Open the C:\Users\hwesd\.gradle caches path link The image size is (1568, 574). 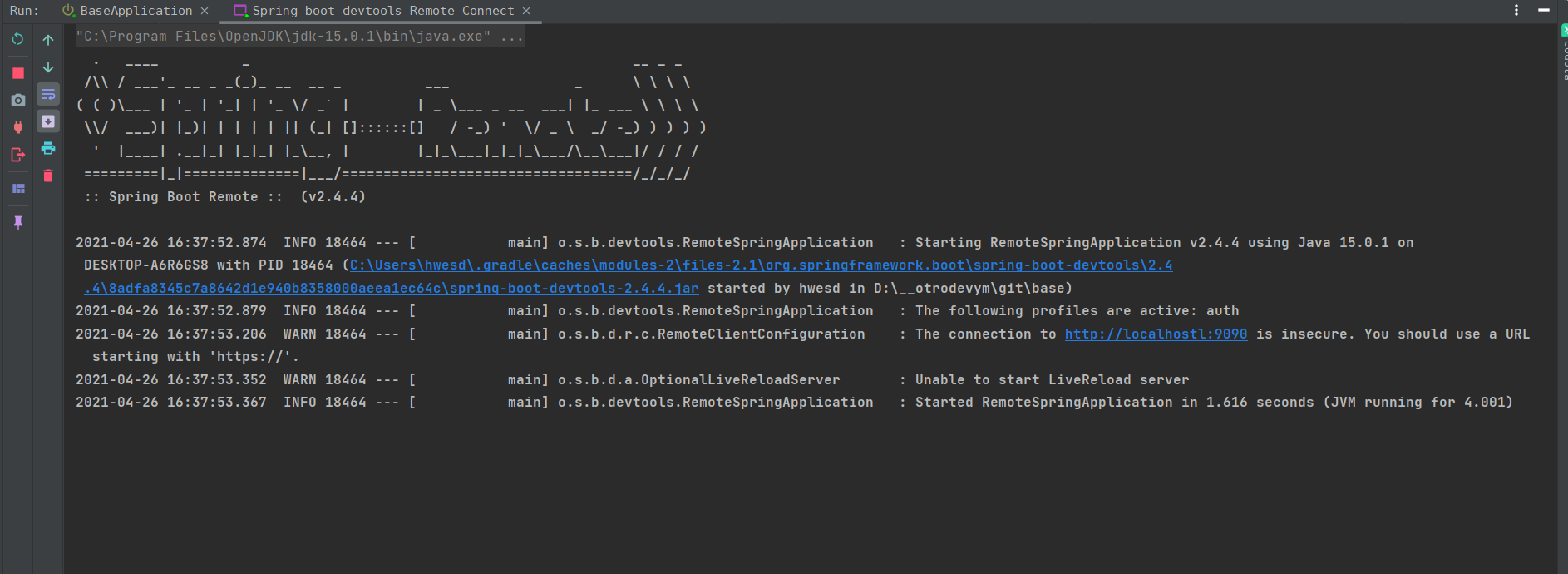pyautogui.click(x=761, y=265)
